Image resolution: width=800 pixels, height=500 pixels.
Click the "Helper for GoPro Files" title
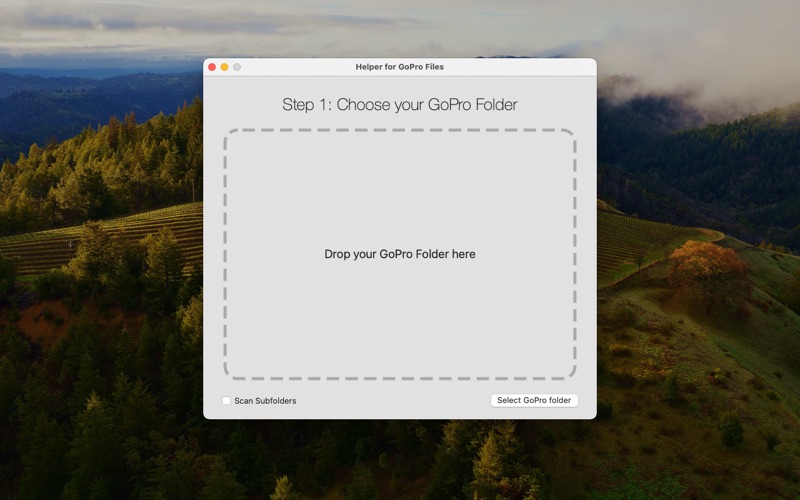(399, 67)
